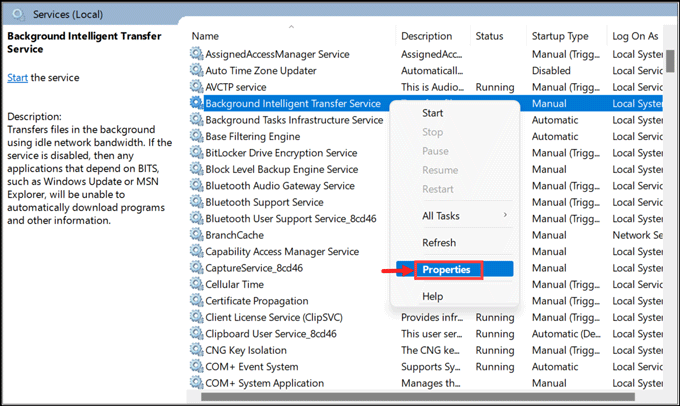Select the Cellular Time service name

(234, 285)
